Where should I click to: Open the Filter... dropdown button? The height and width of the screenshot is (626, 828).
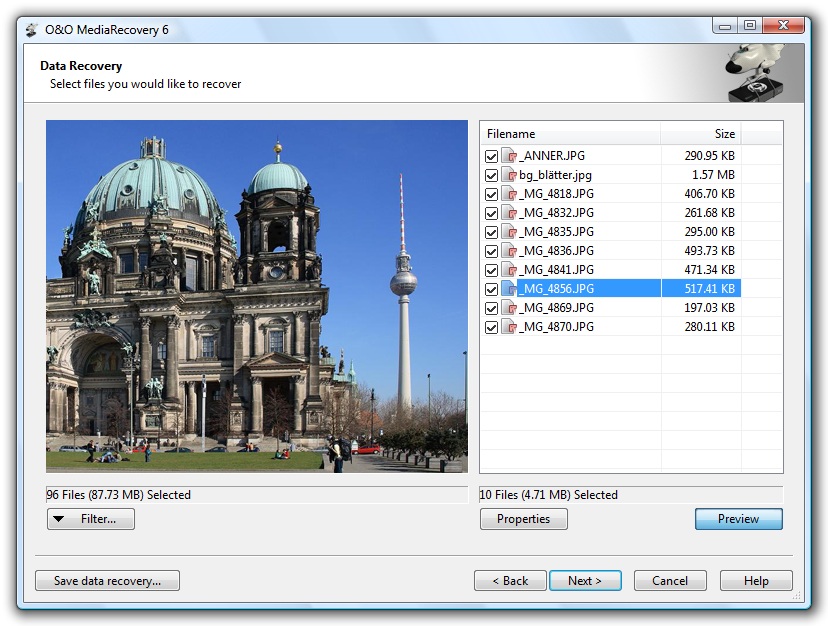tap(91, 519)
